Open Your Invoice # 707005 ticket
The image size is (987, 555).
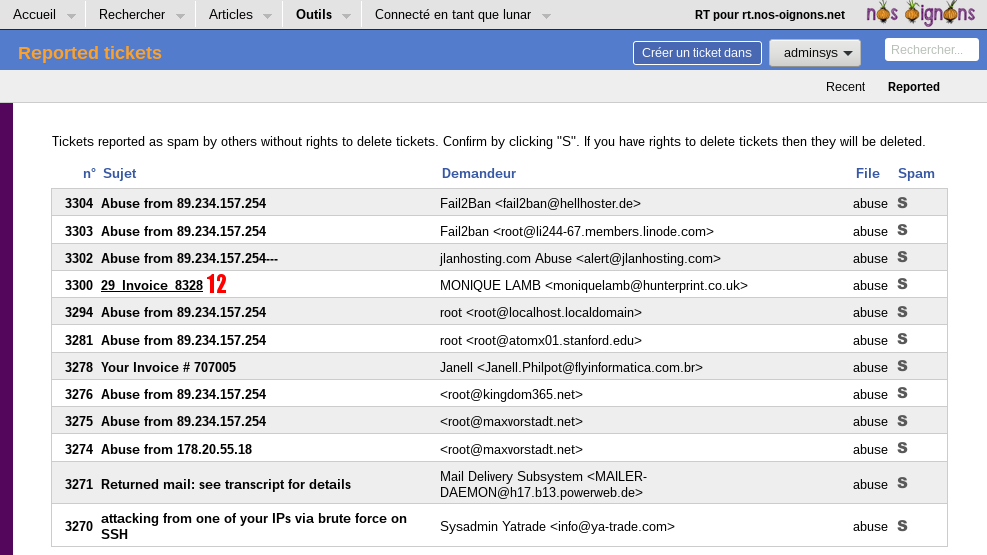(168, 367)
